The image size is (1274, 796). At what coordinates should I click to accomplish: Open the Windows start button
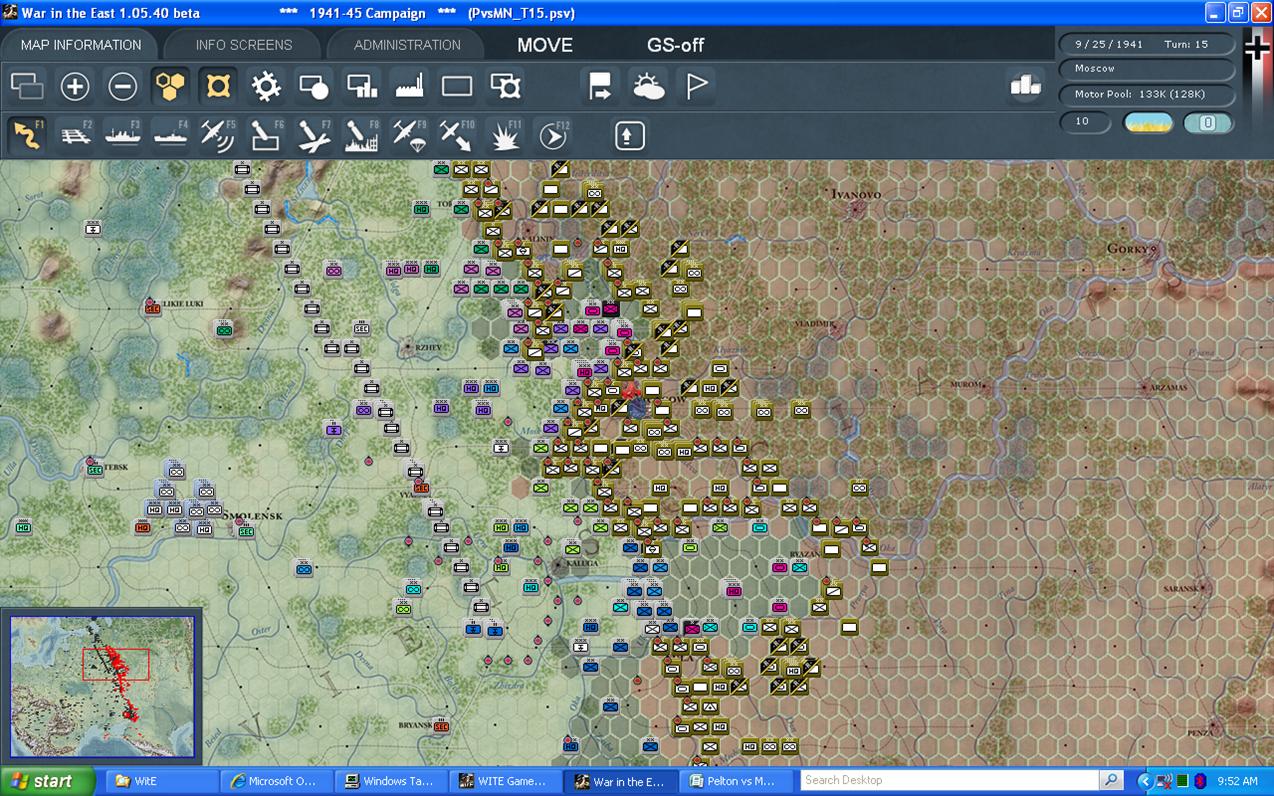pos(47,782)
